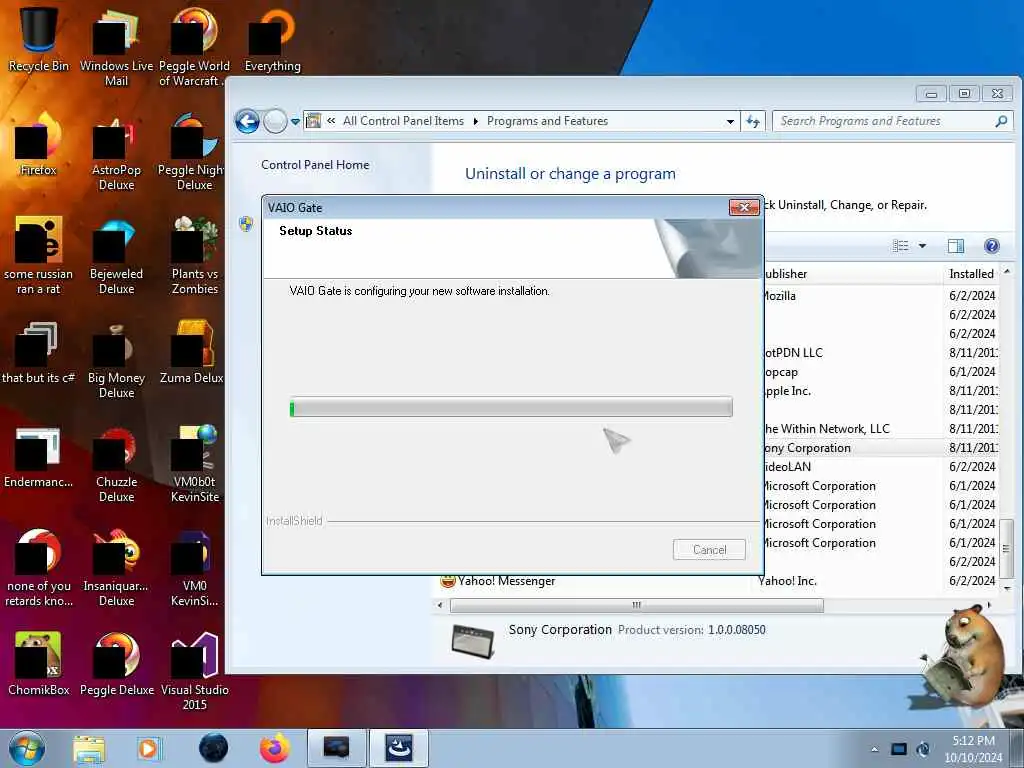Click the horizontal scrollbar in program list

point(637,605)
